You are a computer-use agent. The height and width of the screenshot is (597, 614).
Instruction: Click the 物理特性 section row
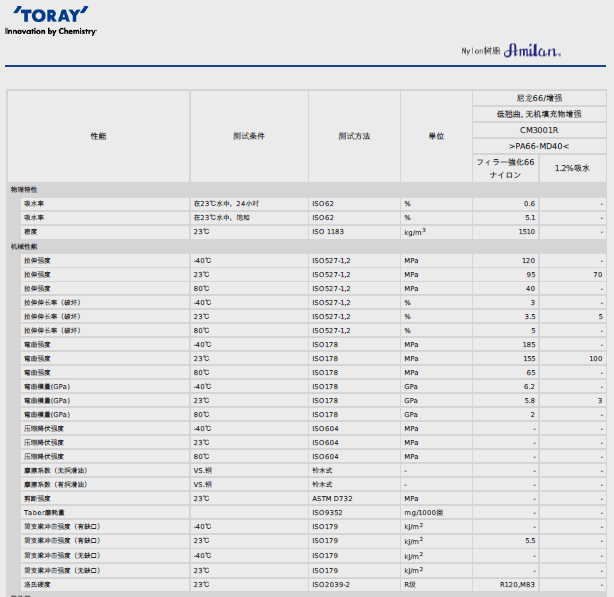tap(24, 189)
